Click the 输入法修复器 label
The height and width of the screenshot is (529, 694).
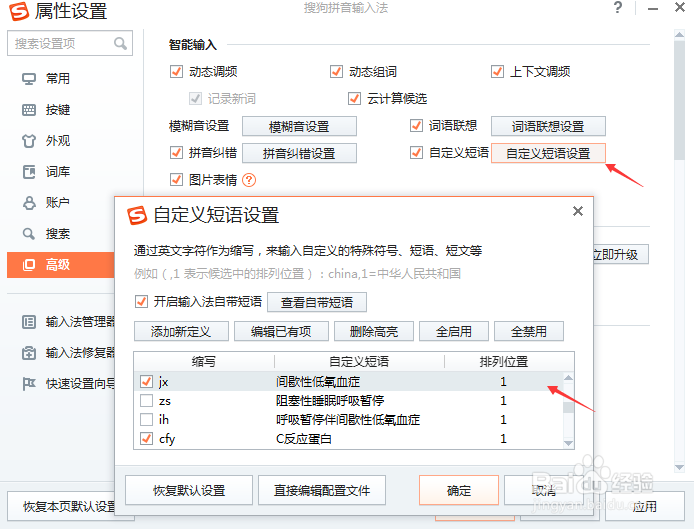pos(80,353)
